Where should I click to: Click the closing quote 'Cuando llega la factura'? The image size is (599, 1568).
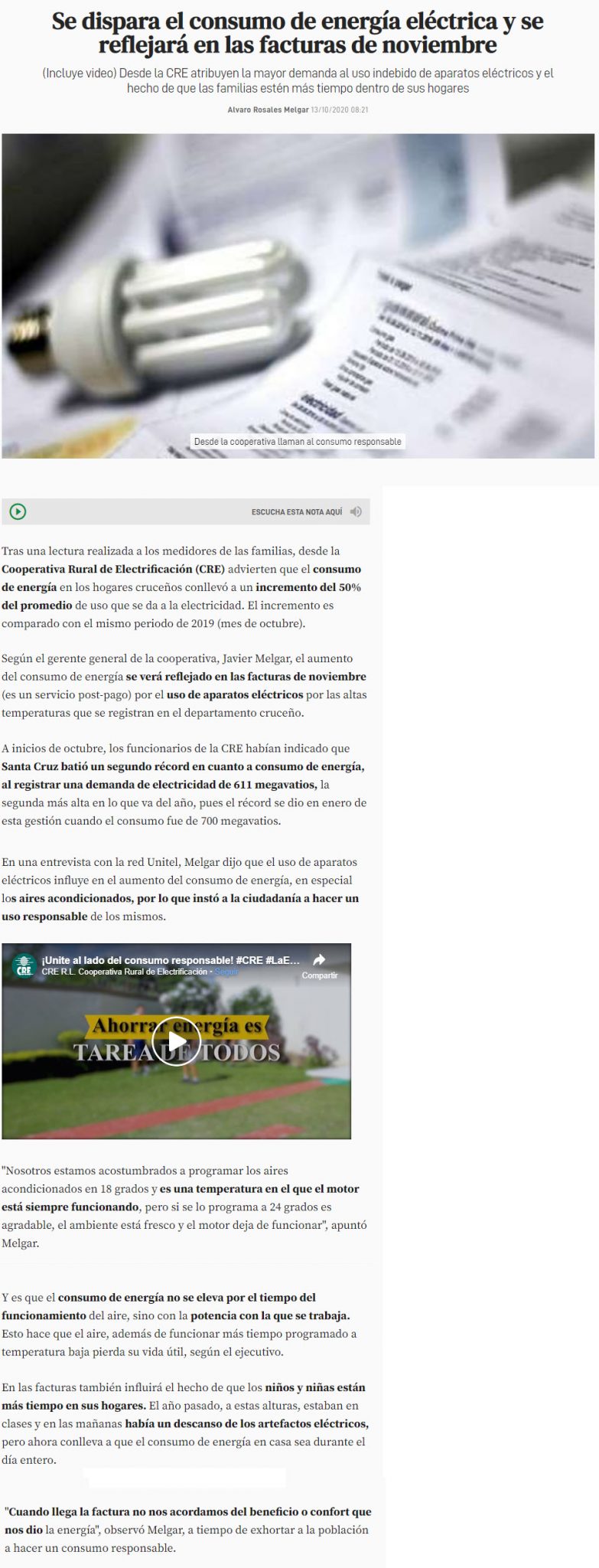pos(188,1511)
